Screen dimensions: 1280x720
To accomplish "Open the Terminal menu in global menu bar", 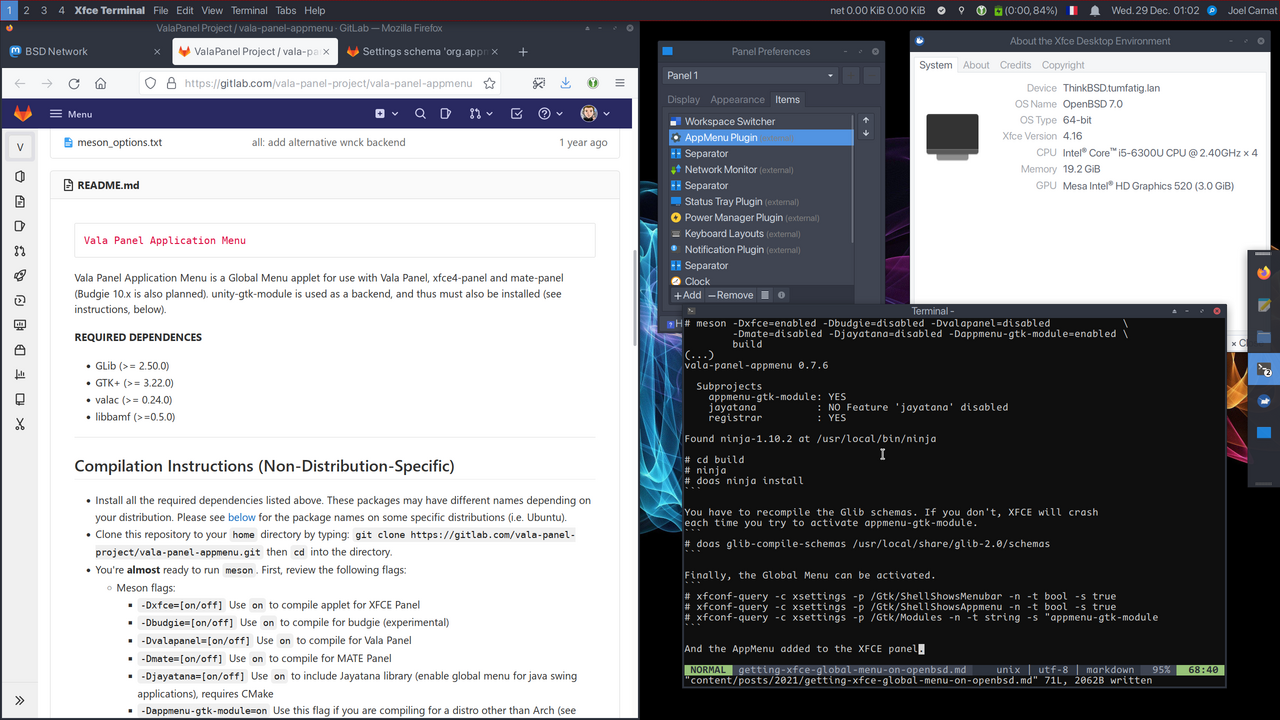I will (x=249, y=10).
